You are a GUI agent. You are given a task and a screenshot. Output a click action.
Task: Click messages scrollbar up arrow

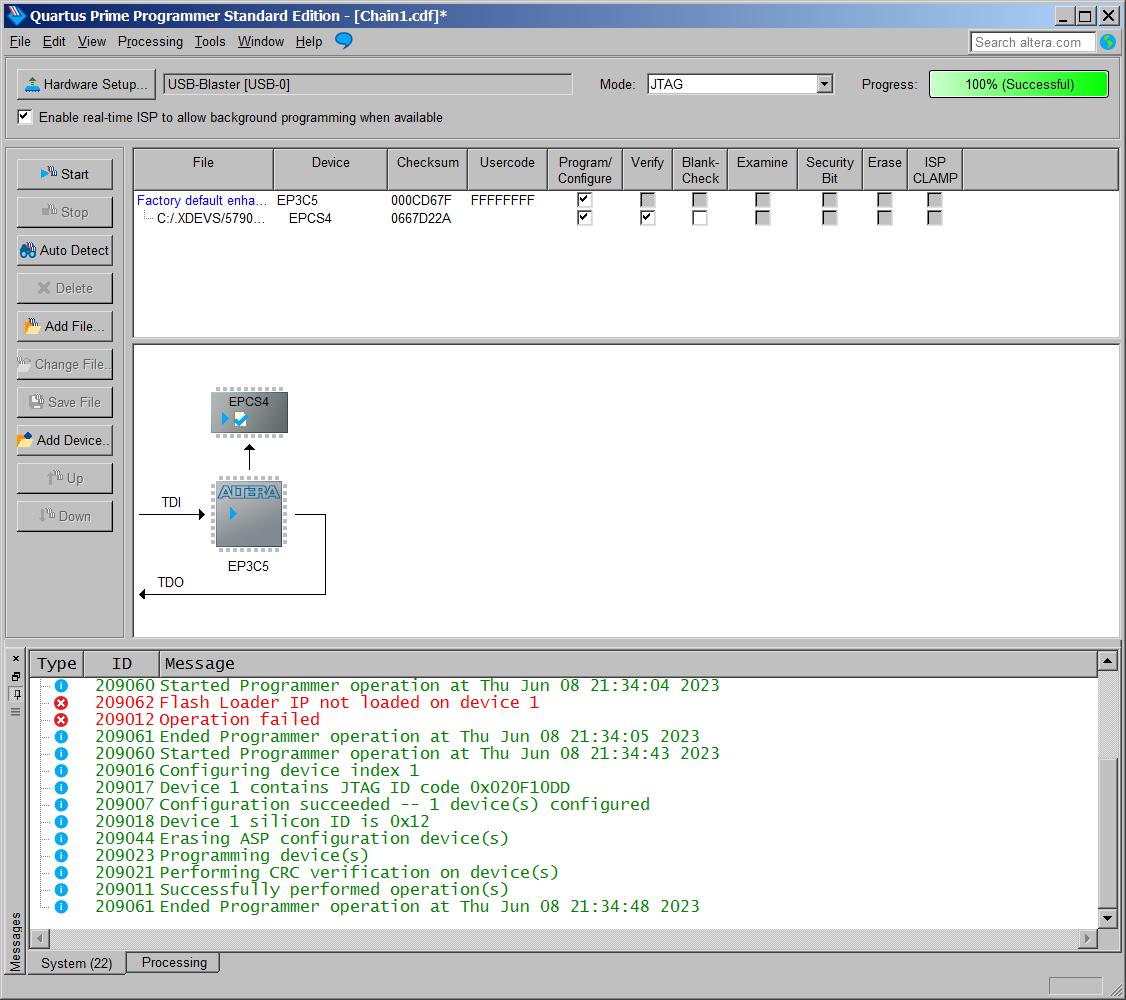(x=1107, y=660)
